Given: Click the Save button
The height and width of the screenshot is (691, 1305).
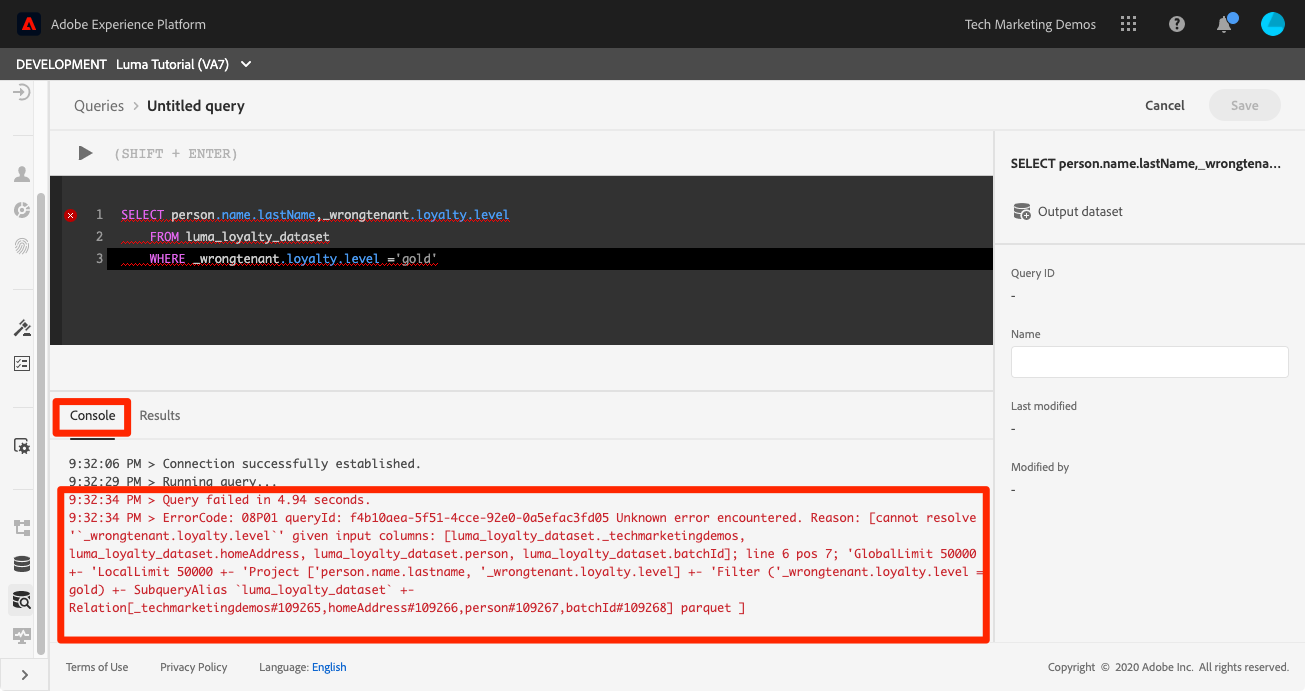Looking at the screenshot, I should click(x=1245, y=106).
